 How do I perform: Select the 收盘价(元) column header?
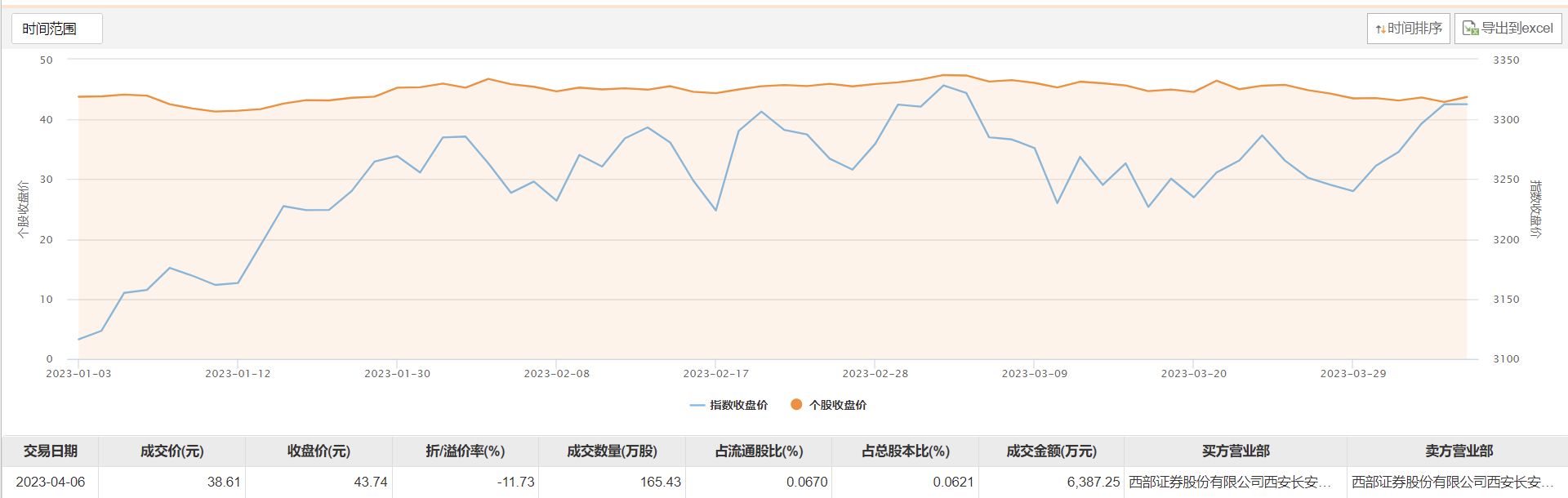tap(318, 451)
